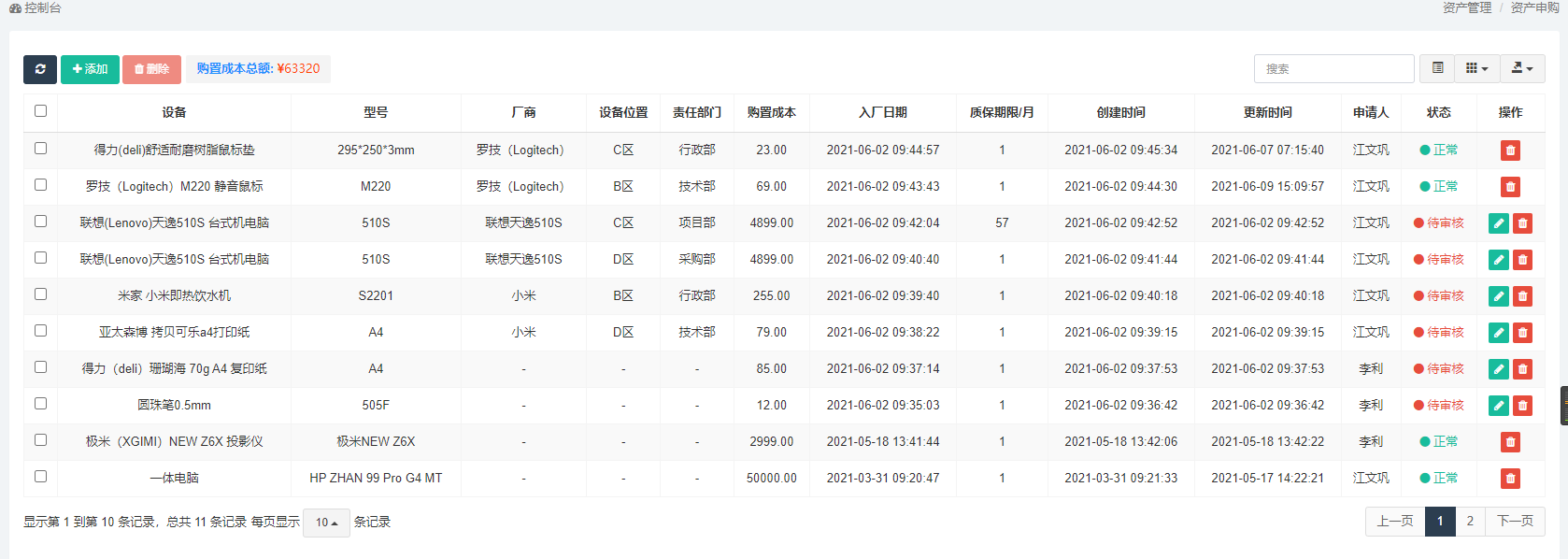Viewport: 1568px width, 559px height.
Task: Select checkbox for 珊瑚海 70g A4 复印纸 row
Action: pos(40,366)
